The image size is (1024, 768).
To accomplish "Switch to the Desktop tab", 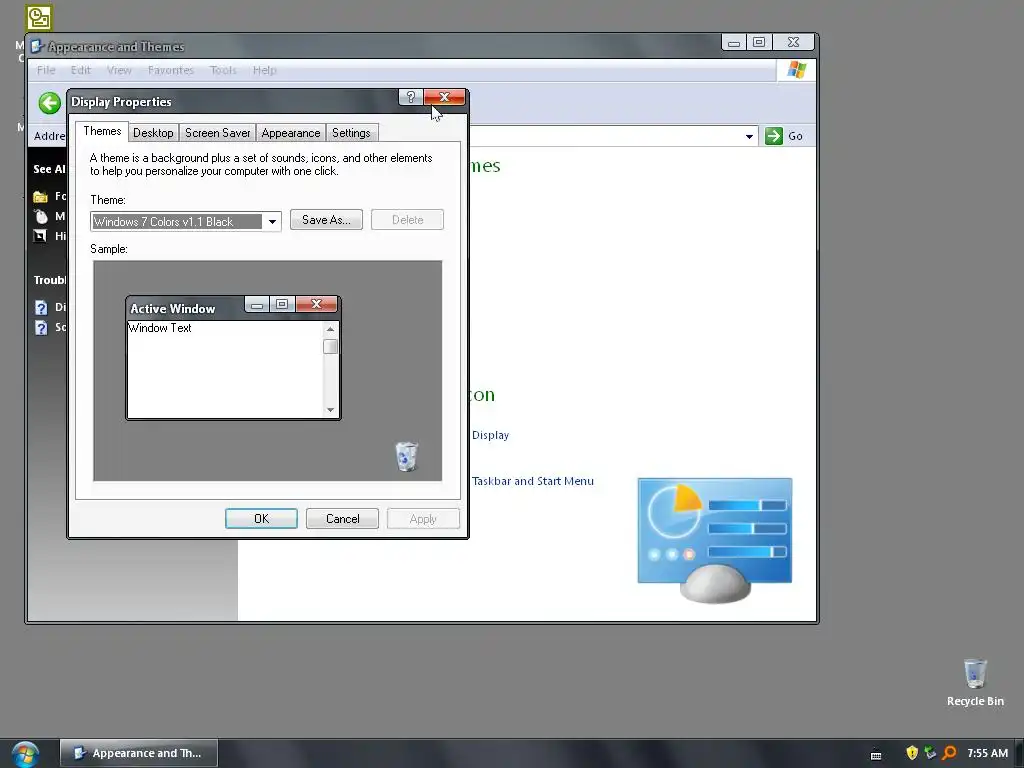I will coord(153,133).
